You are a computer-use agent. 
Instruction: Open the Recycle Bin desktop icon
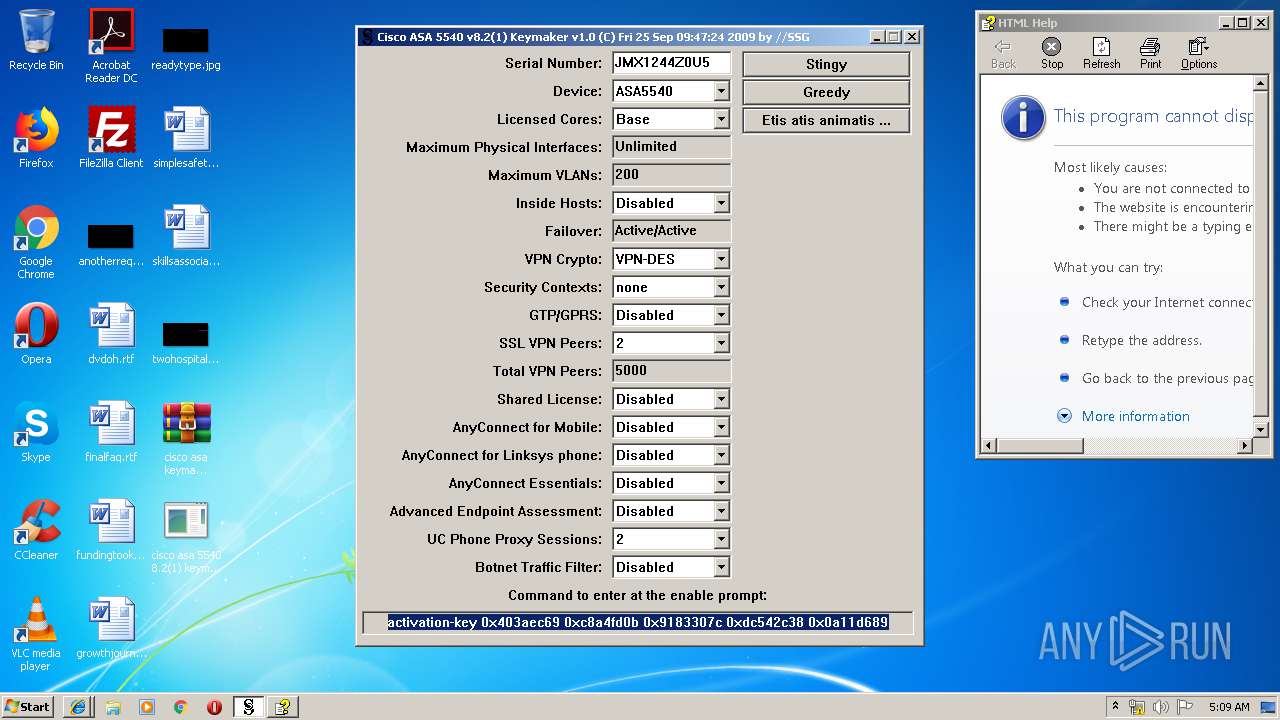36,39
